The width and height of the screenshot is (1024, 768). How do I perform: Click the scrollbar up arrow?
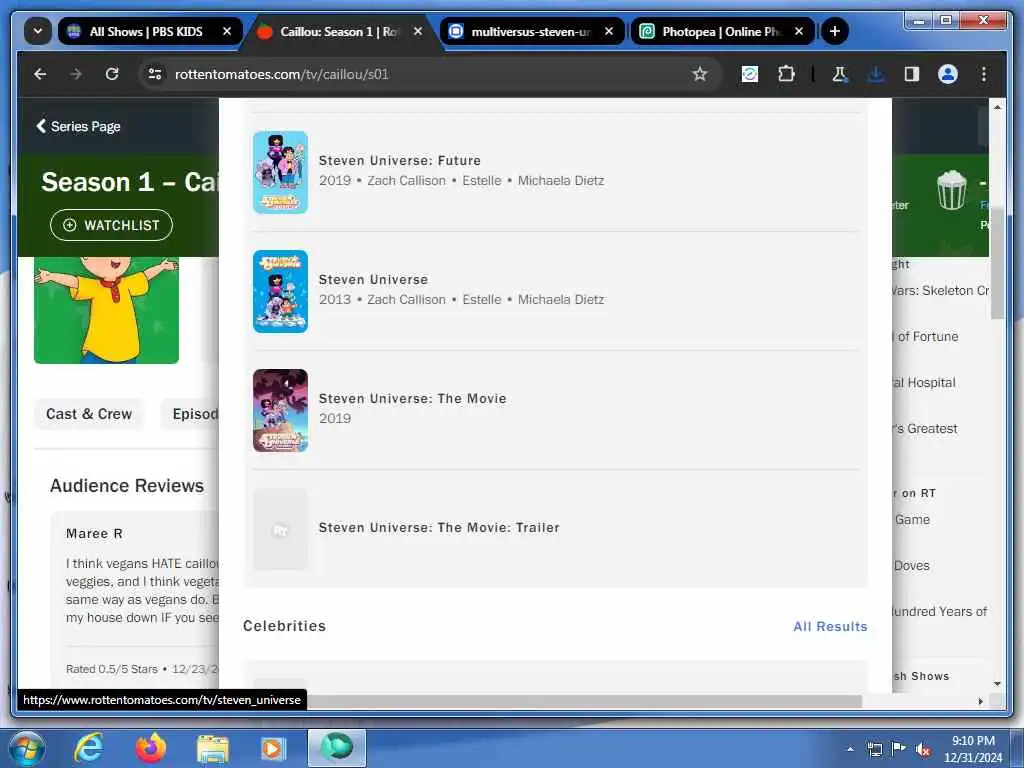point(997,106)
